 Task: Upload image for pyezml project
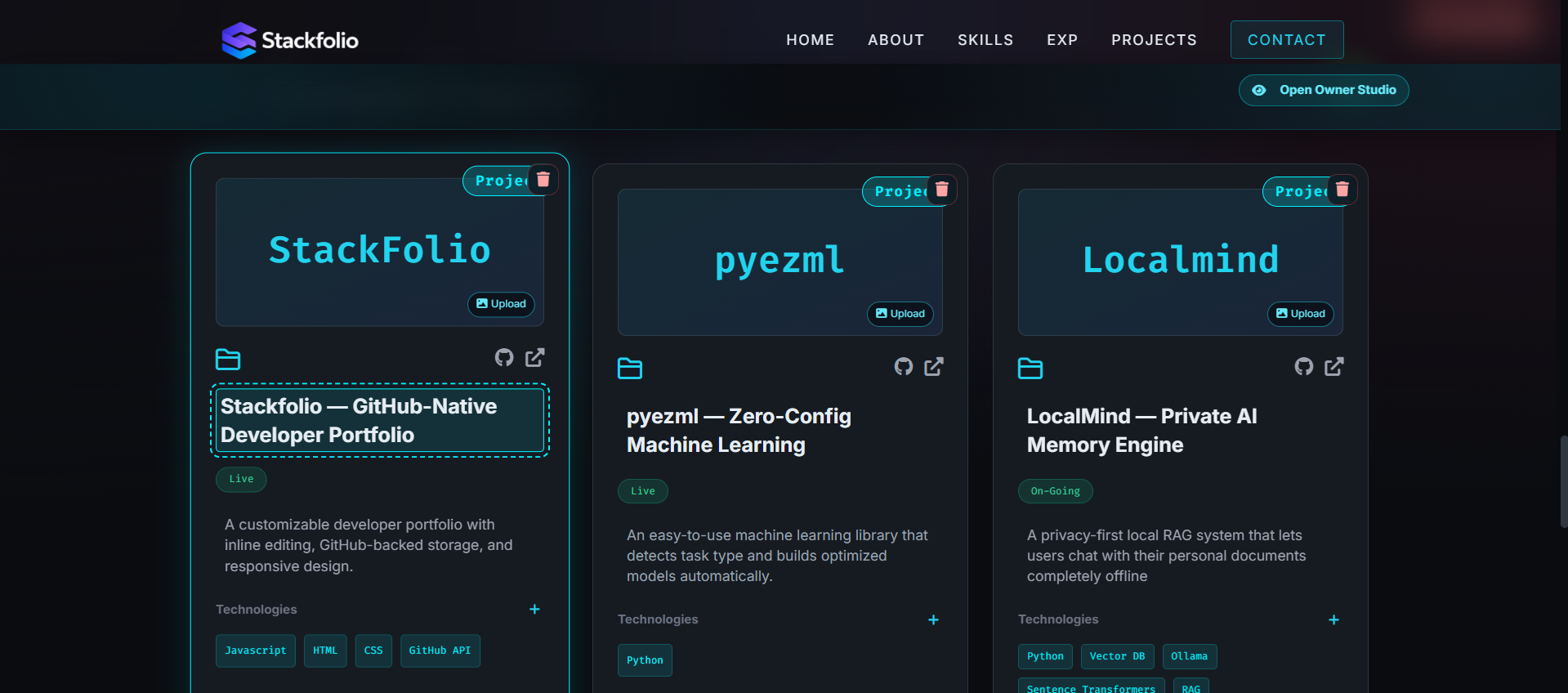tap(900, 314)
